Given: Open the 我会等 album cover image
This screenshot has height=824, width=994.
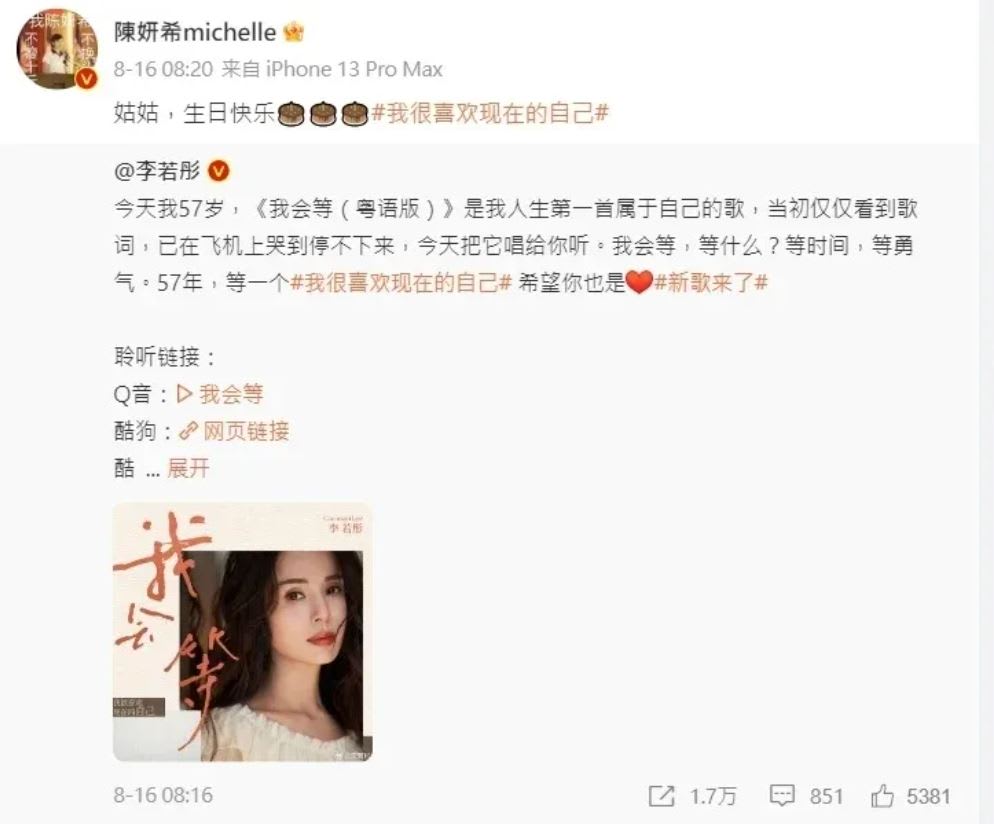Looking at the screenshot, I should [243, 632].
